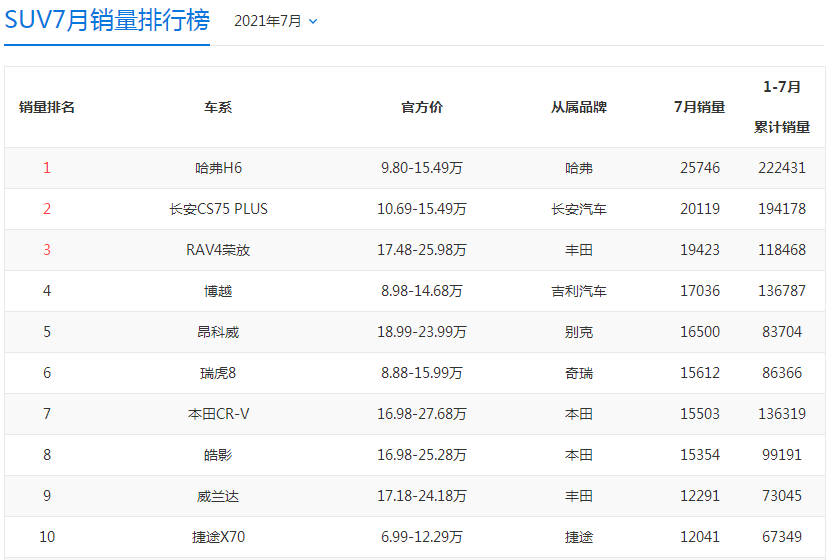Screen dimensions: 826x560
Task: Click the chevron arrow beside 2021年7月
Action: [x=313, y=21]
